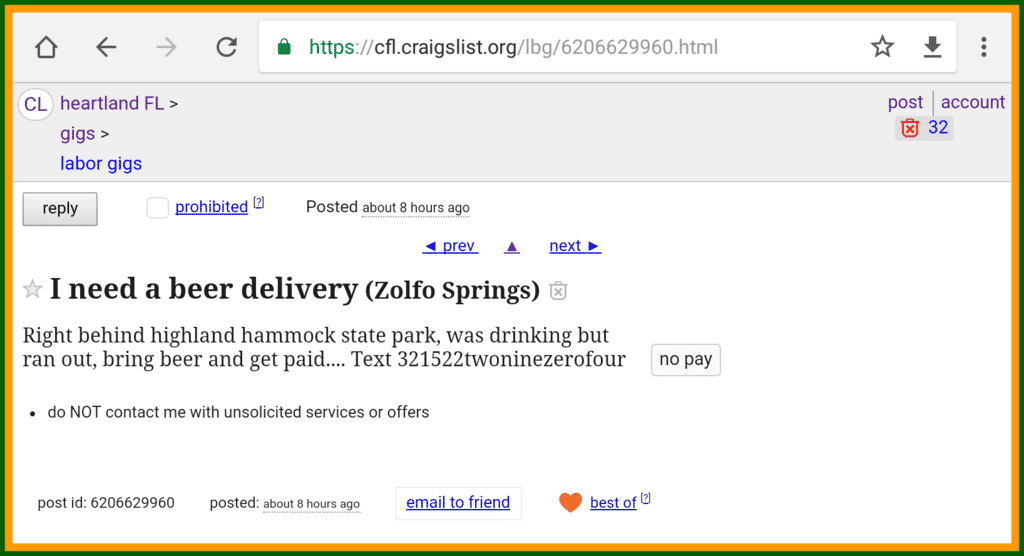1024x556 pixels.
Task: Open the heartland FL breadcrumb
Action: click(x=112, y=103)
